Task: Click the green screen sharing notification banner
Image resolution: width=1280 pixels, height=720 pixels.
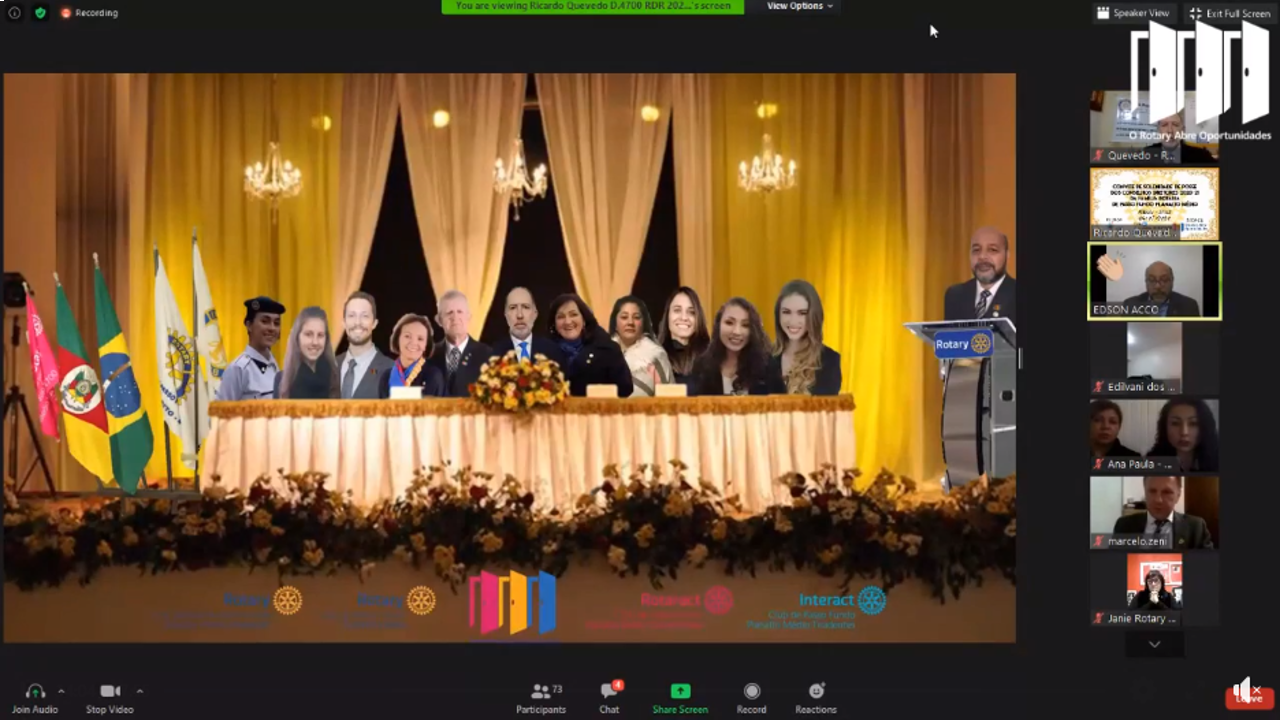Action: pyautogui.click(x=592, y=6)
